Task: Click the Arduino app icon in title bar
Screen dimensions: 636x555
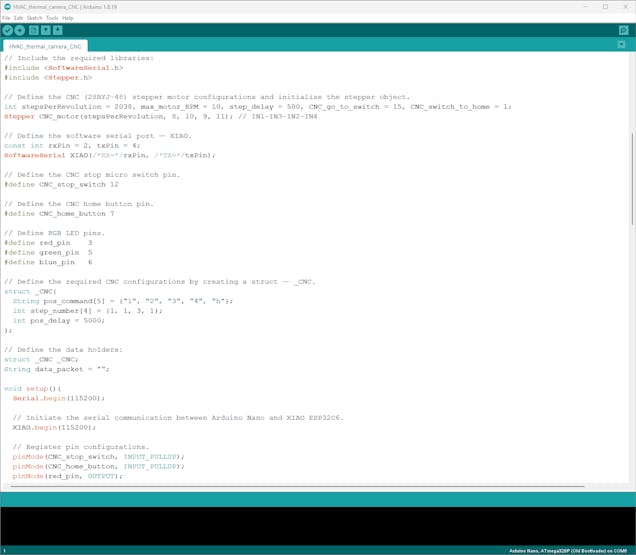Action: [x=7, y=7]
